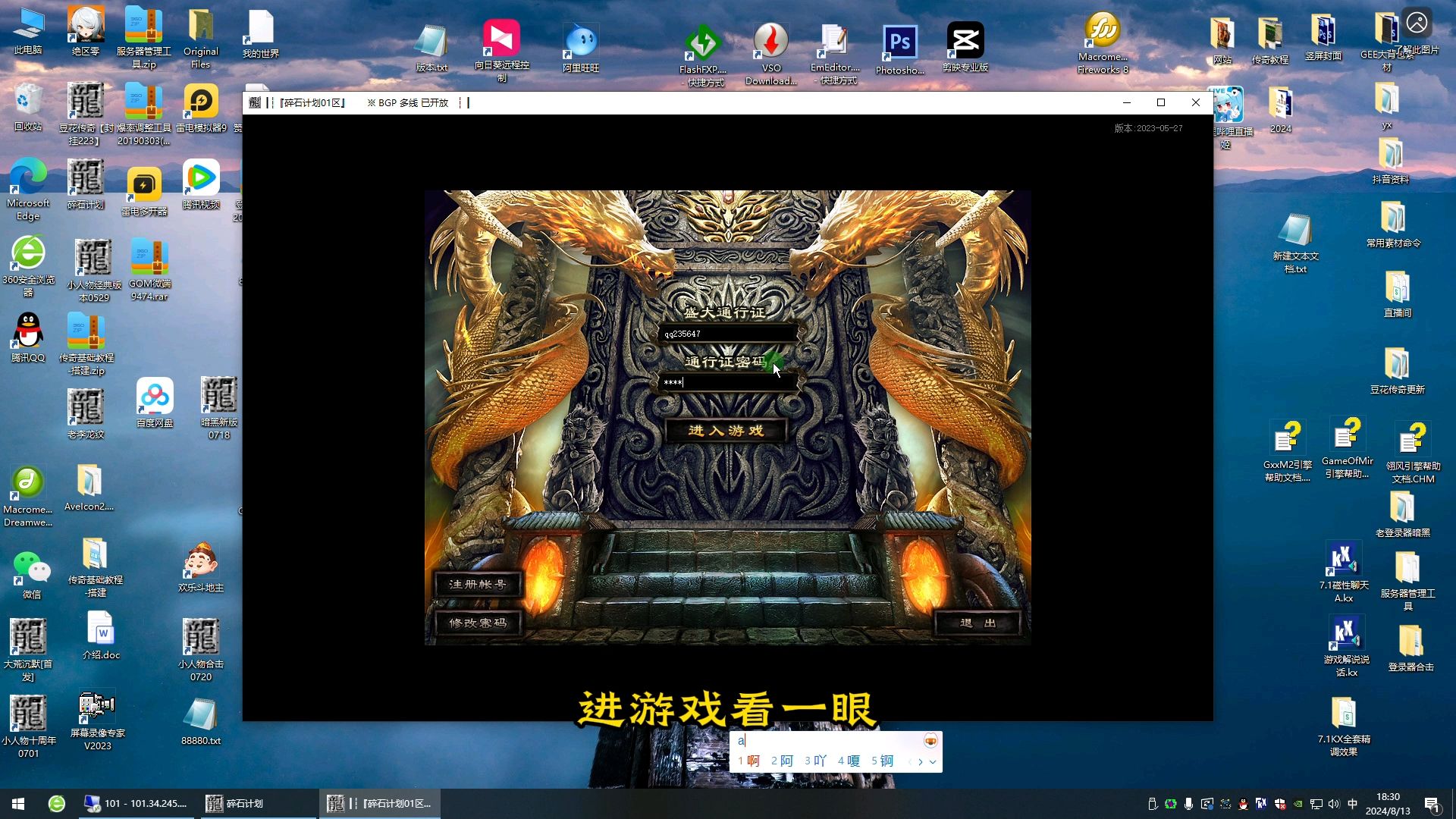The image size is (1456, 819).
Task: Focus the account field containing qq235647
Action: point(728,334)
